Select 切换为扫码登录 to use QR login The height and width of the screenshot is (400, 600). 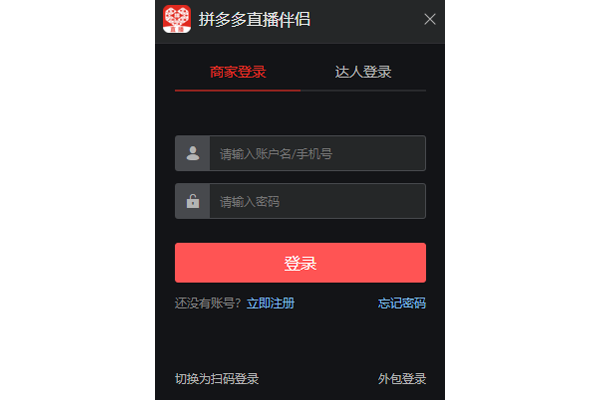217,379
